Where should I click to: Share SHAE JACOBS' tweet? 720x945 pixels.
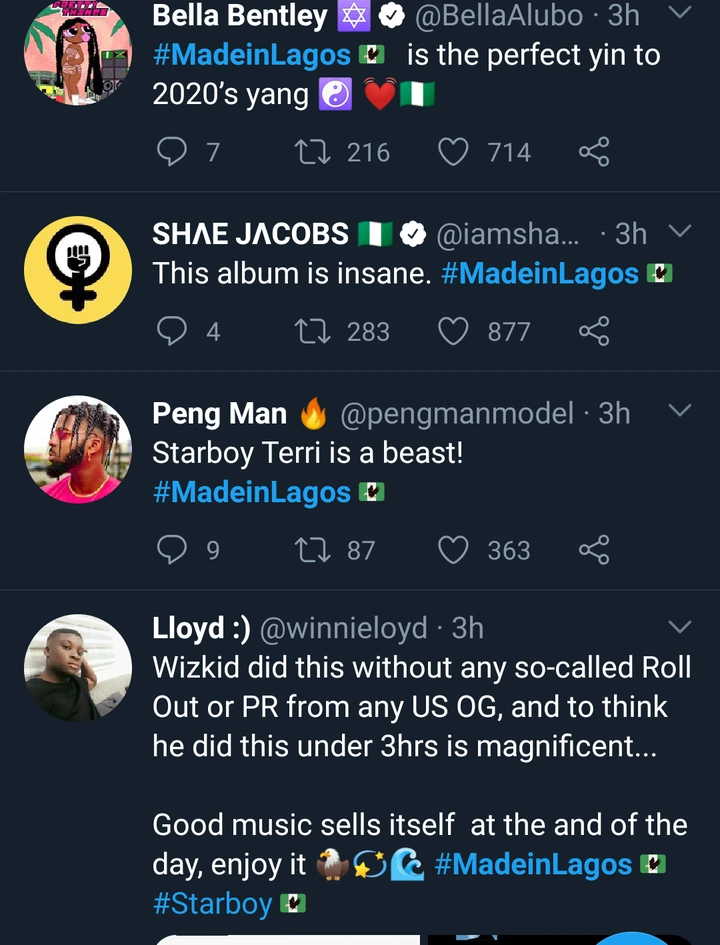coord(594,331)
